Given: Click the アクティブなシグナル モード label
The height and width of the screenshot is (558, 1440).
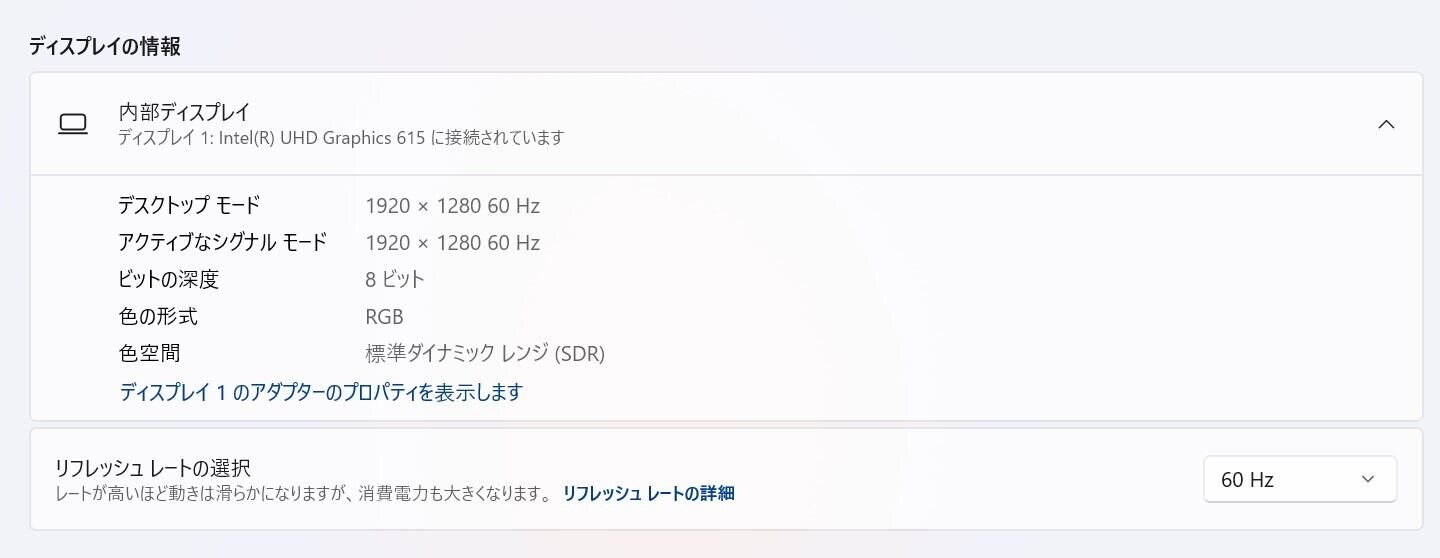Looking at the screenshot, I should 222,243.
